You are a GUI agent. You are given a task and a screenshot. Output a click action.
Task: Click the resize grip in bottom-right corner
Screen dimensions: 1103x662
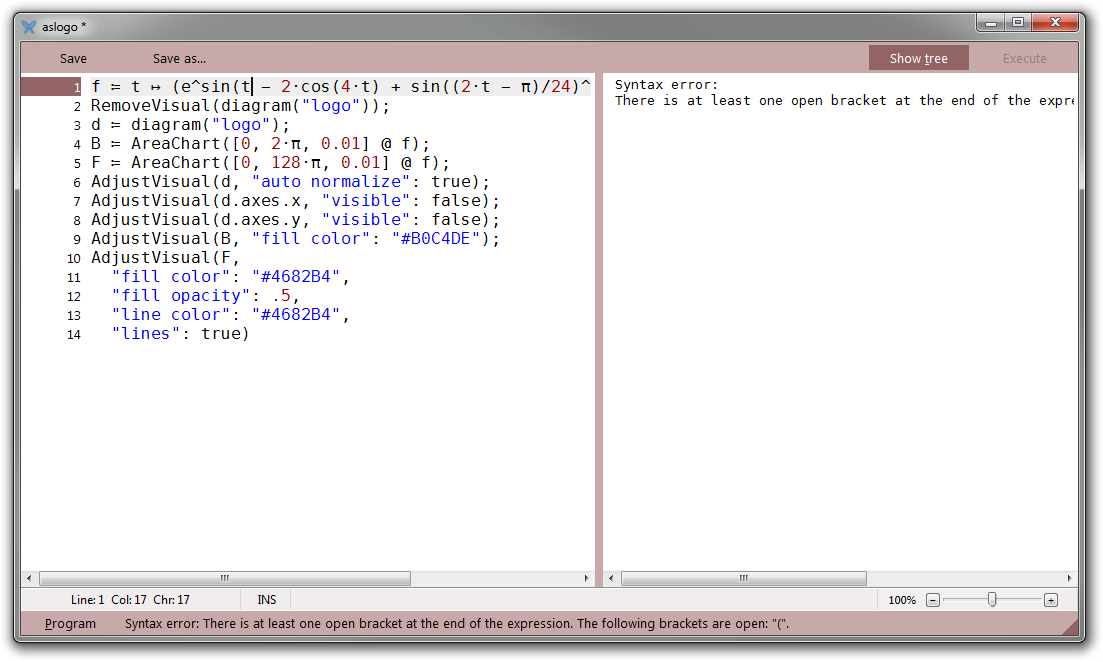coord(1071,626)
